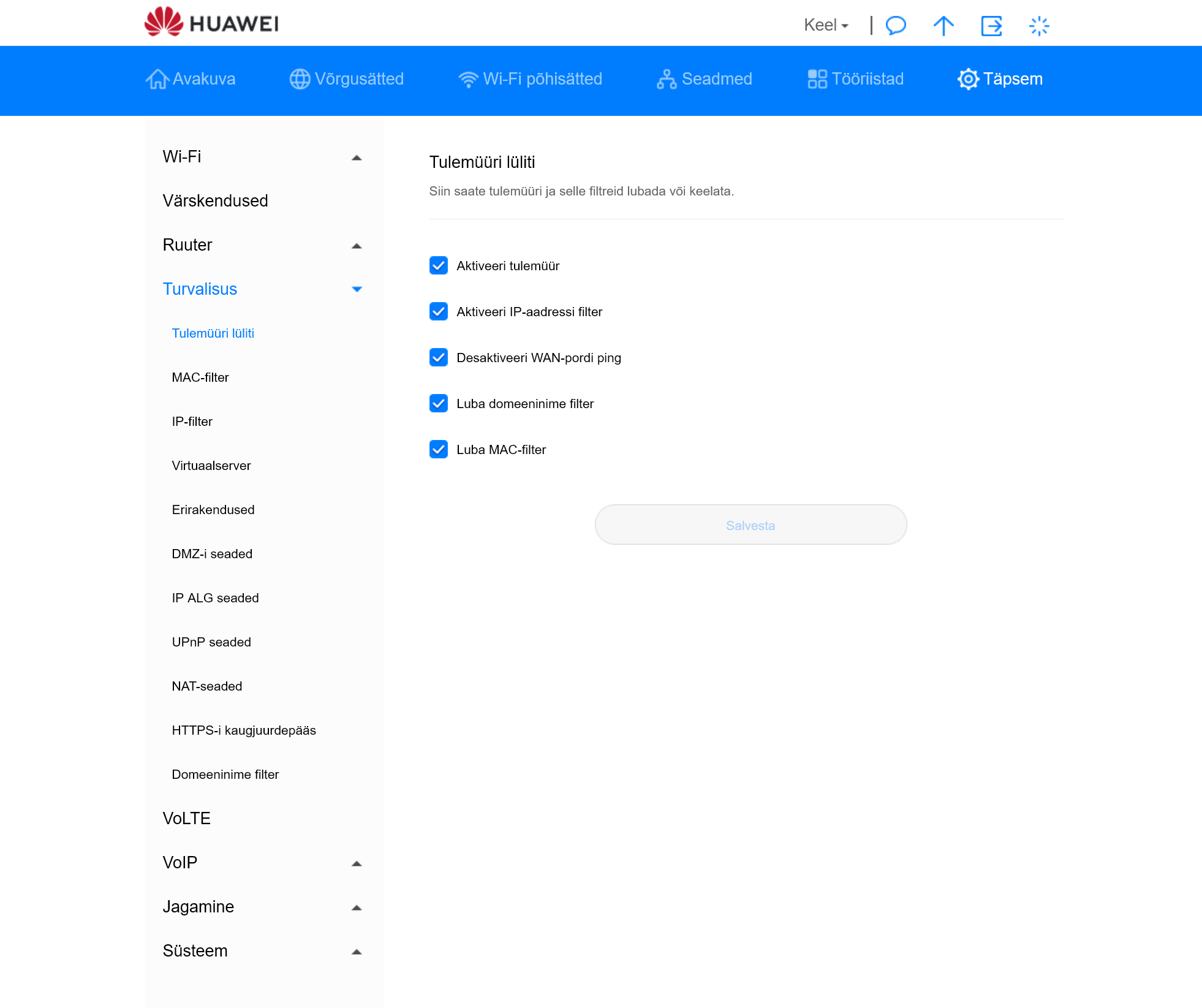Open IP-filter settings page
1202x1008 pixels.
192,422
